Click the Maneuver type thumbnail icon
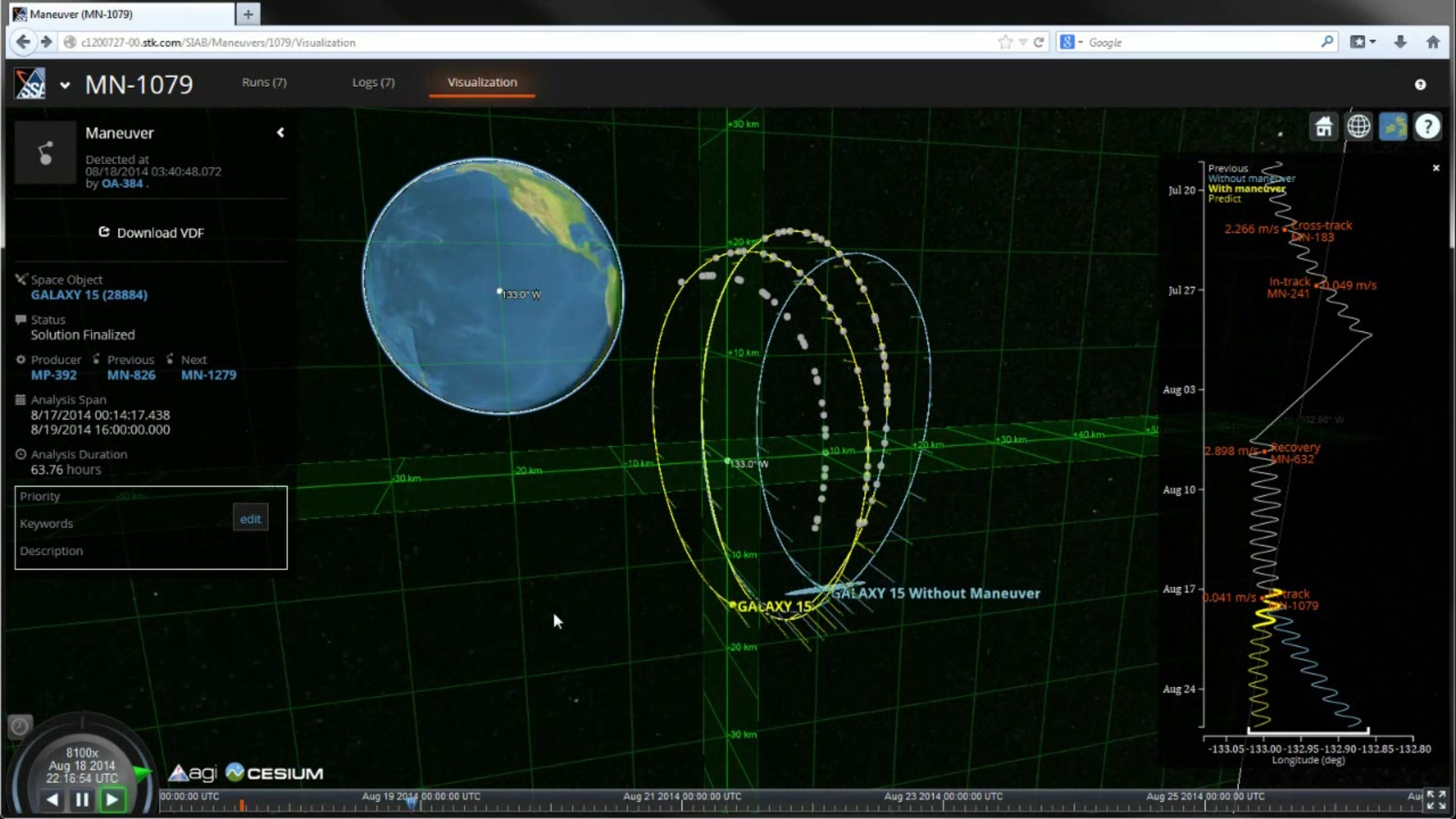Screen dimensions: 1456x819 tap(45, 152)
